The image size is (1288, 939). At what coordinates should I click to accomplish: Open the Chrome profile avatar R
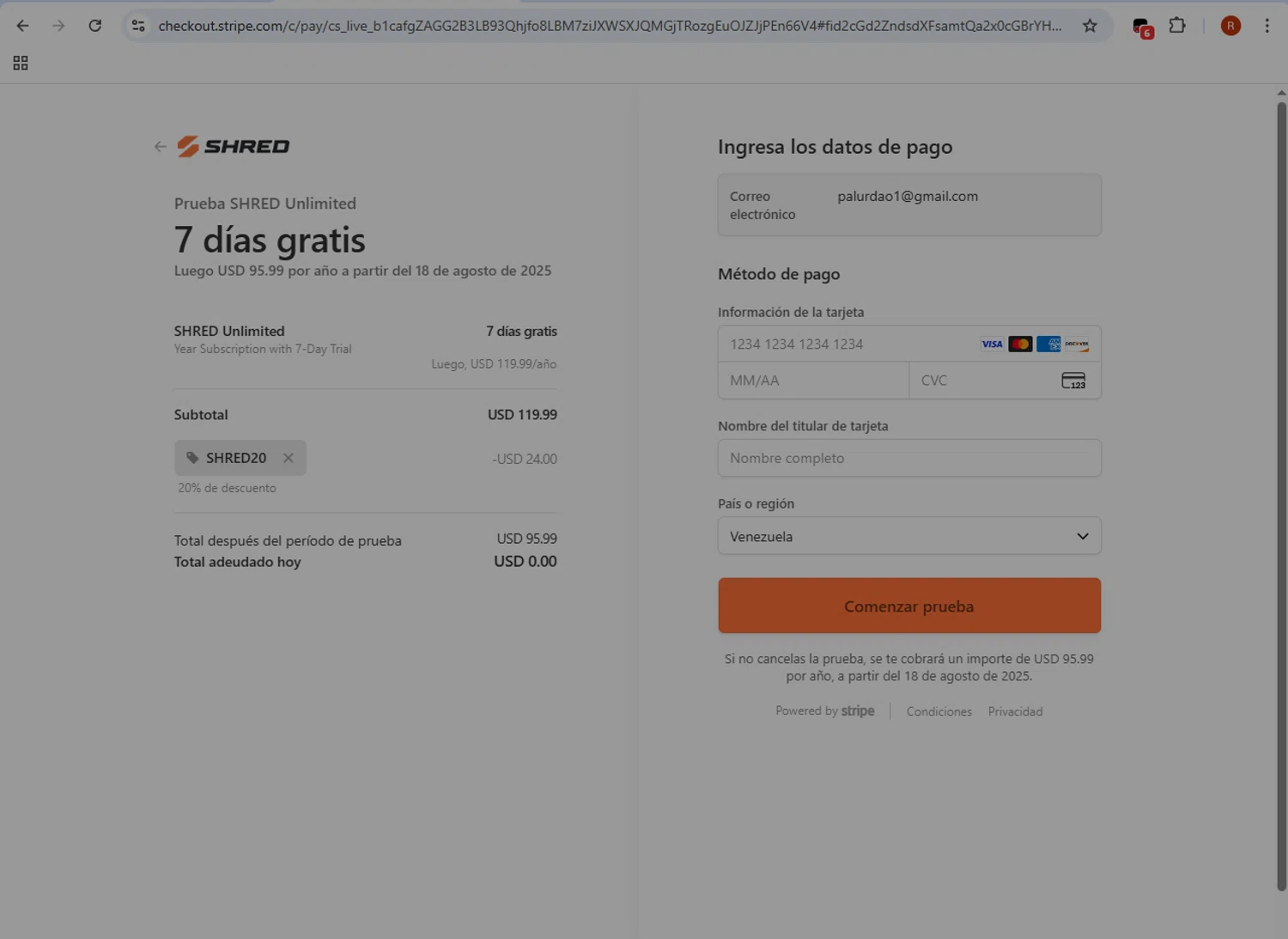(x=1230, y=26)
